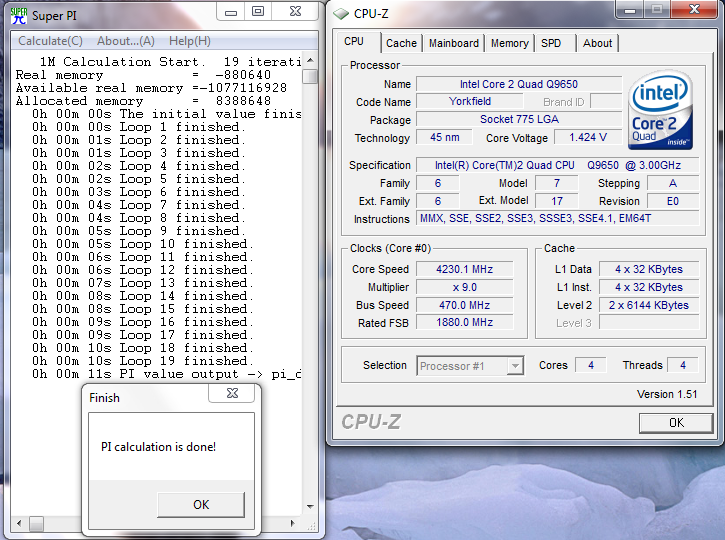Click the Super PI window resize grip corner

pyautogui.click(x=312, y=526)
